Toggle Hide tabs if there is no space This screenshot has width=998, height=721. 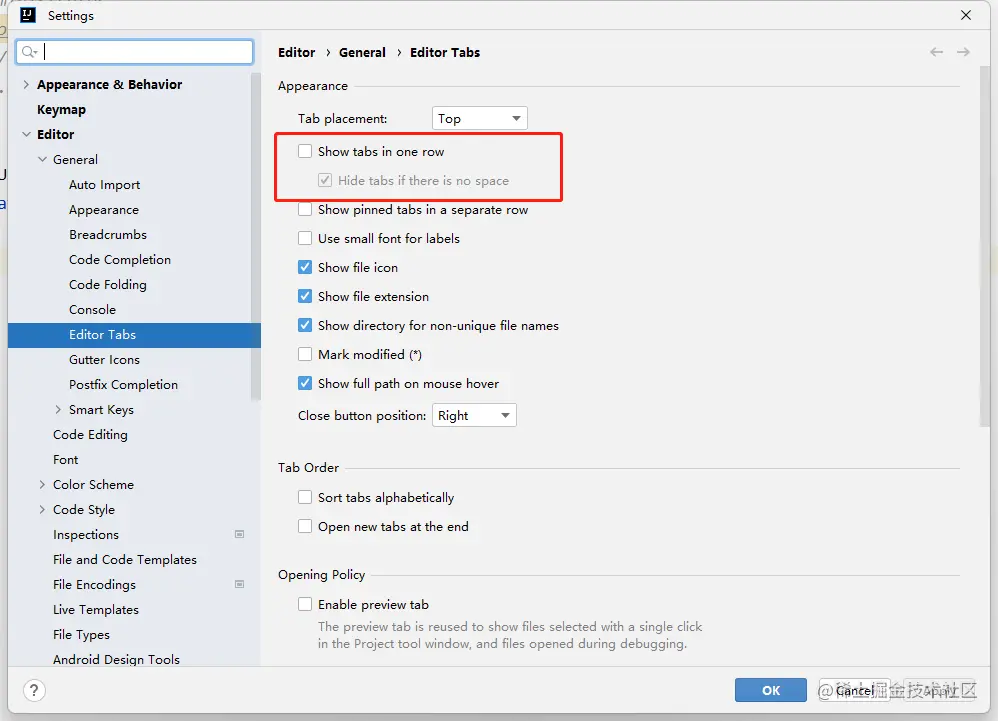325,180
